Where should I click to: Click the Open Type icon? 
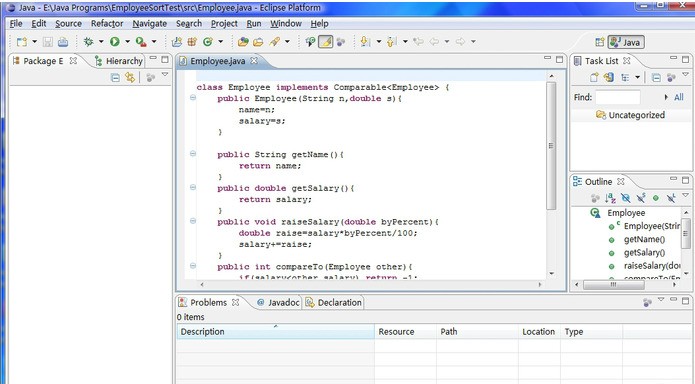tap(243, 42)
